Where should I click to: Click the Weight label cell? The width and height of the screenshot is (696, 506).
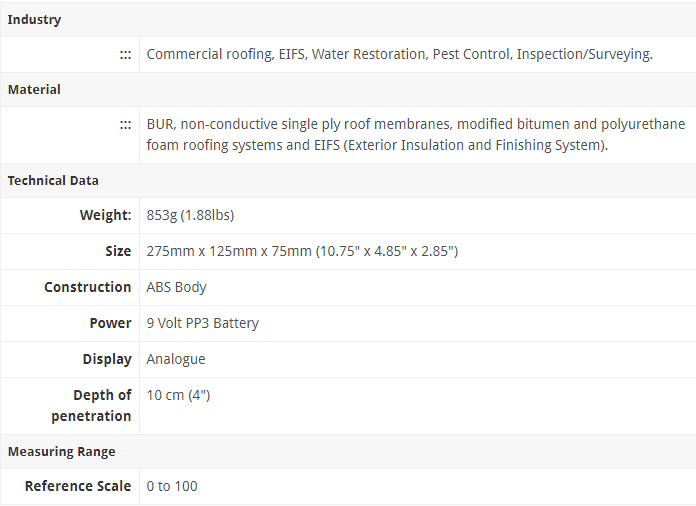(x=105, y=215)
